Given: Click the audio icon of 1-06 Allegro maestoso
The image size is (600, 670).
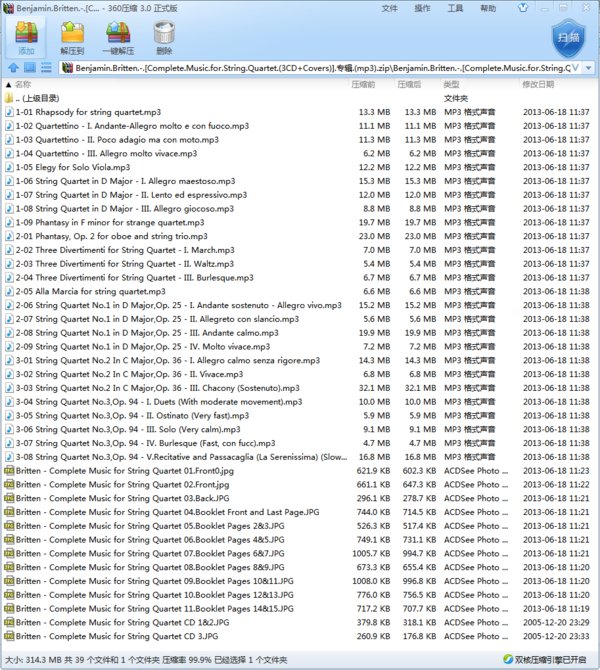Looking at the screenshot, I should tap(9, 181).
